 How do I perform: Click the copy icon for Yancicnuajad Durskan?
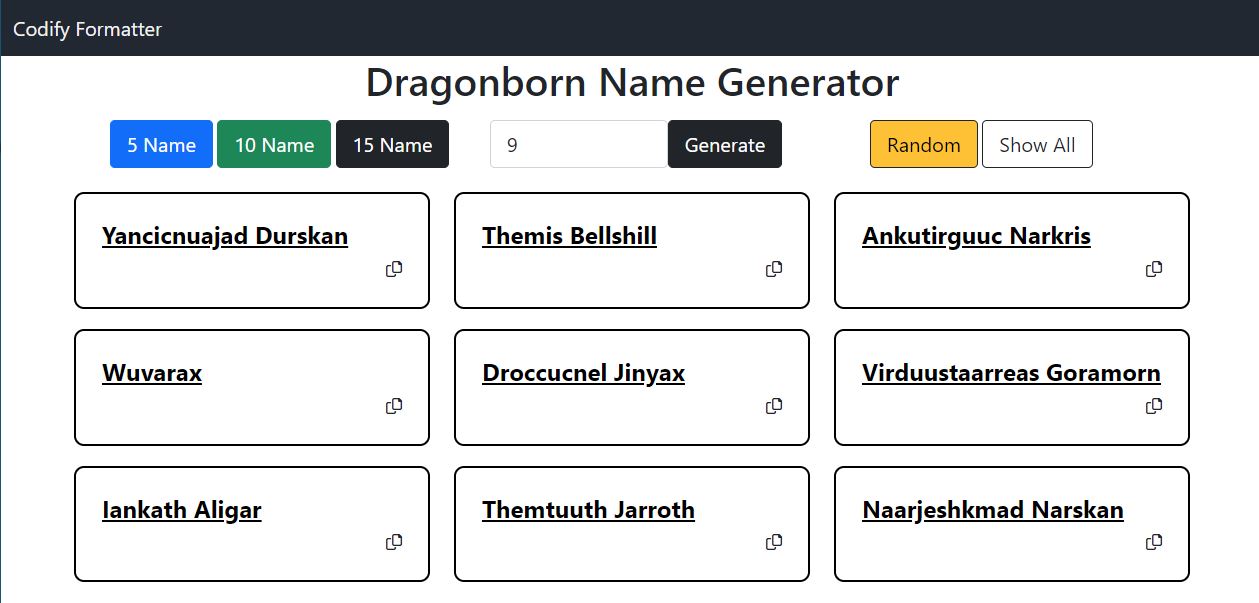[x=394, y=269]
